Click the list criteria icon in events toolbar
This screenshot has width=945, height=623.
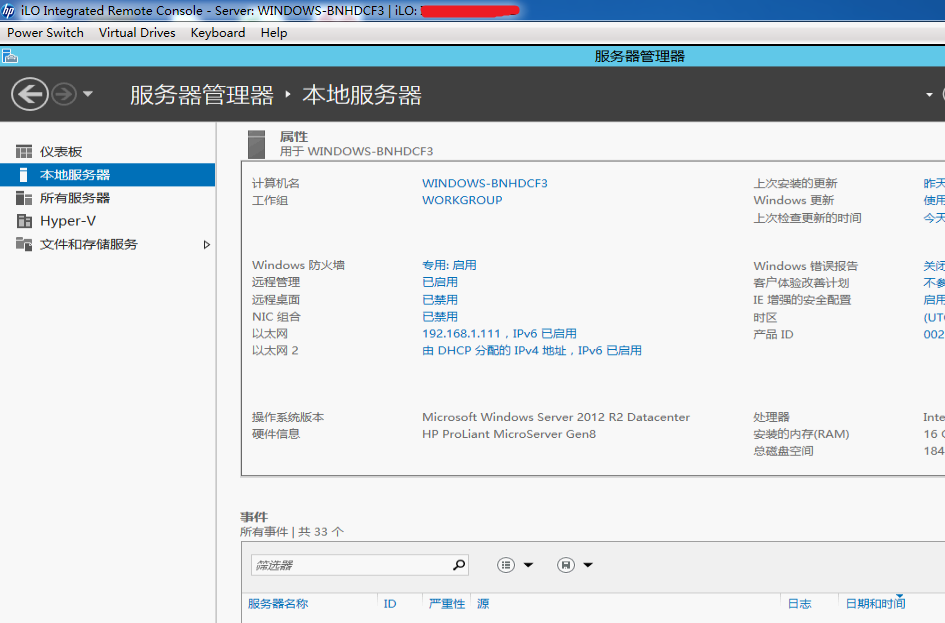506,565
